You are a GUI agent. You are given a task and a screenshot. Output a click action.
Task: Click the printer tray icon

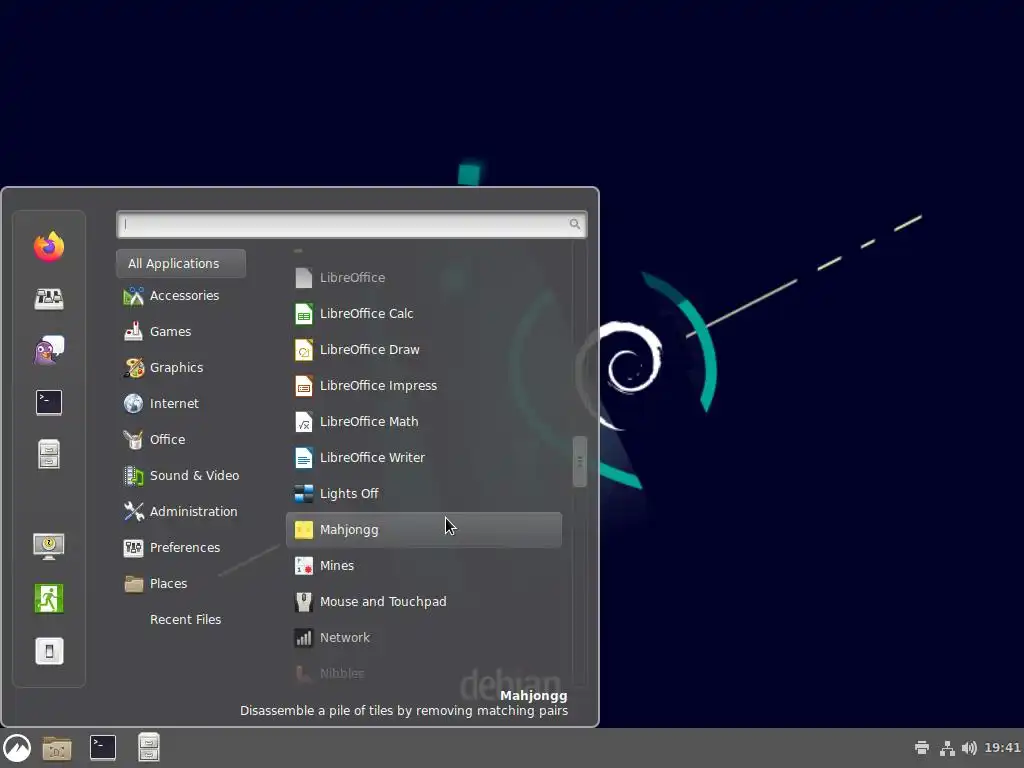922,748
